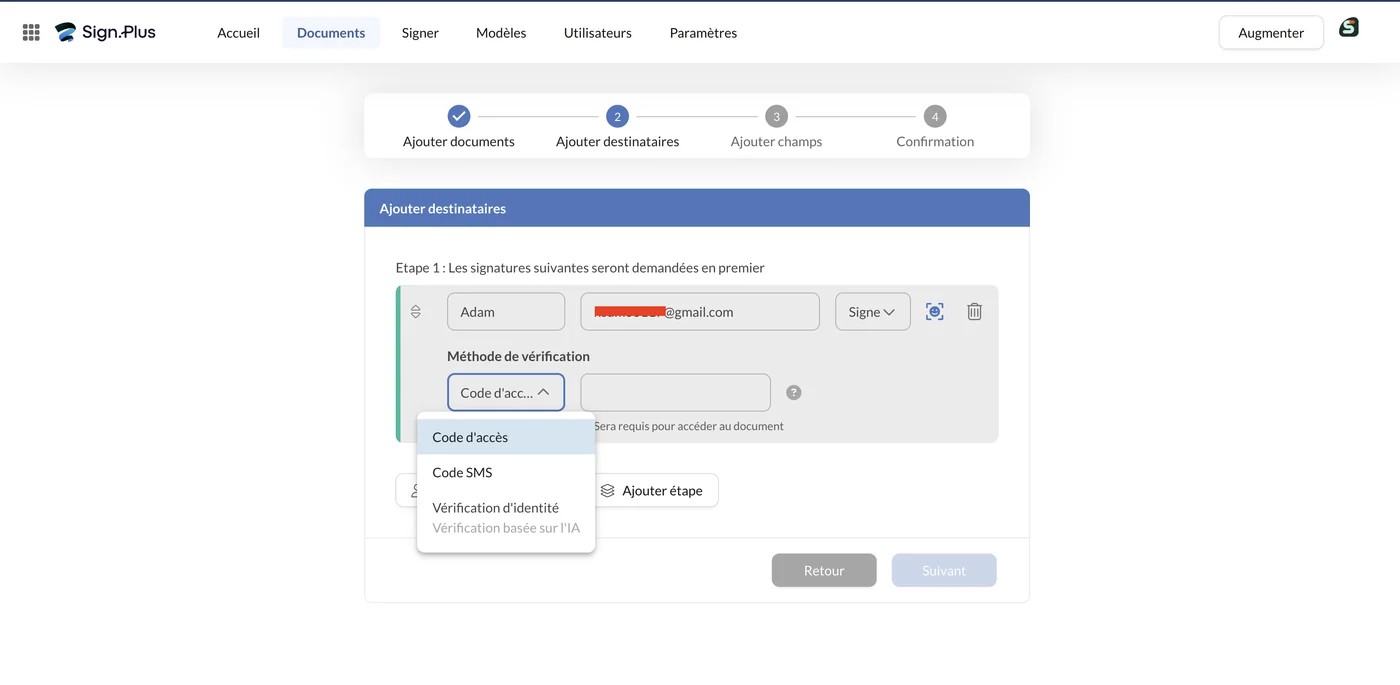Click the completed Ajouter documents step checkmark
The width and height of the screenshot is (1400, 685).
(459, 116)
